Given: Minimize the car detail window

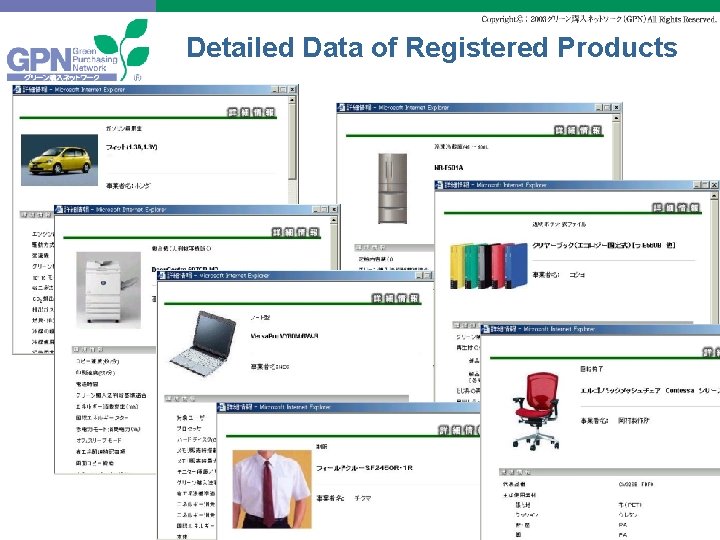Looking at the screenshot, I should [275, 90].
